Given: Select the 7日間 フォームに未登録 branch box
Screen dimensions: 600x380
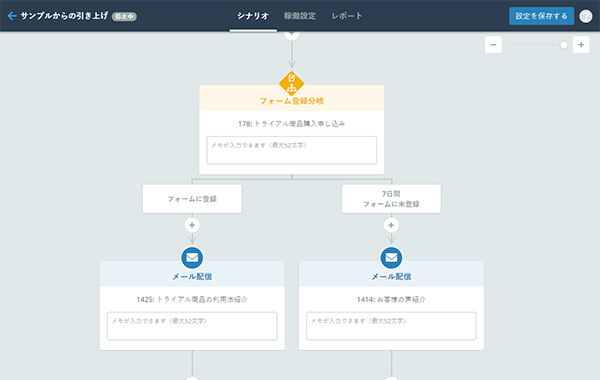Looking at the screenshot, I should tap(391, 199).
